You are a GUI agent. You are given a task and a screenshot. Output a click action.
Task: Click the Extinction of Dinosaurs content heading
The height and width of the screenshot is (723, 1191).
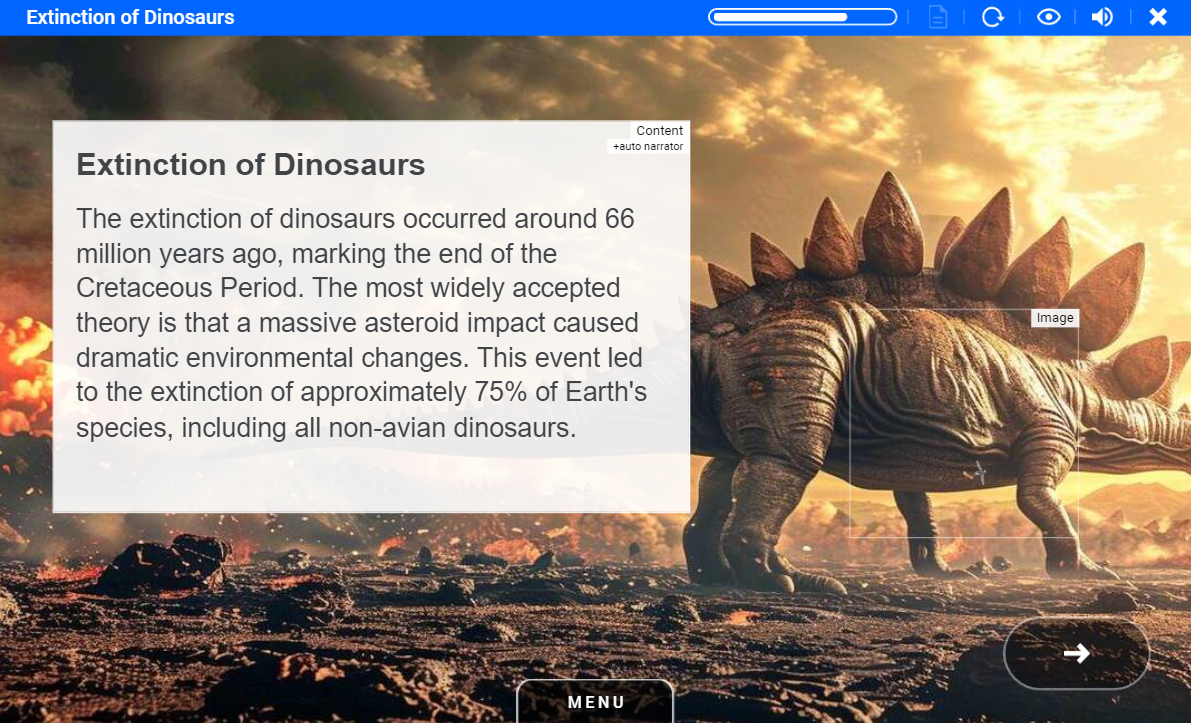point(251,165)
